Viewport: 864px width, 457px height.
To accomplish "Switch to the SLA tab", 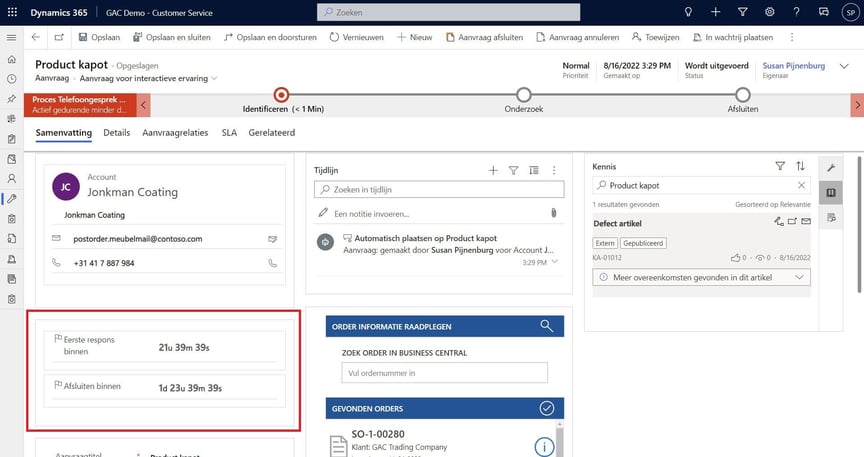I will (x=229, y=133).
